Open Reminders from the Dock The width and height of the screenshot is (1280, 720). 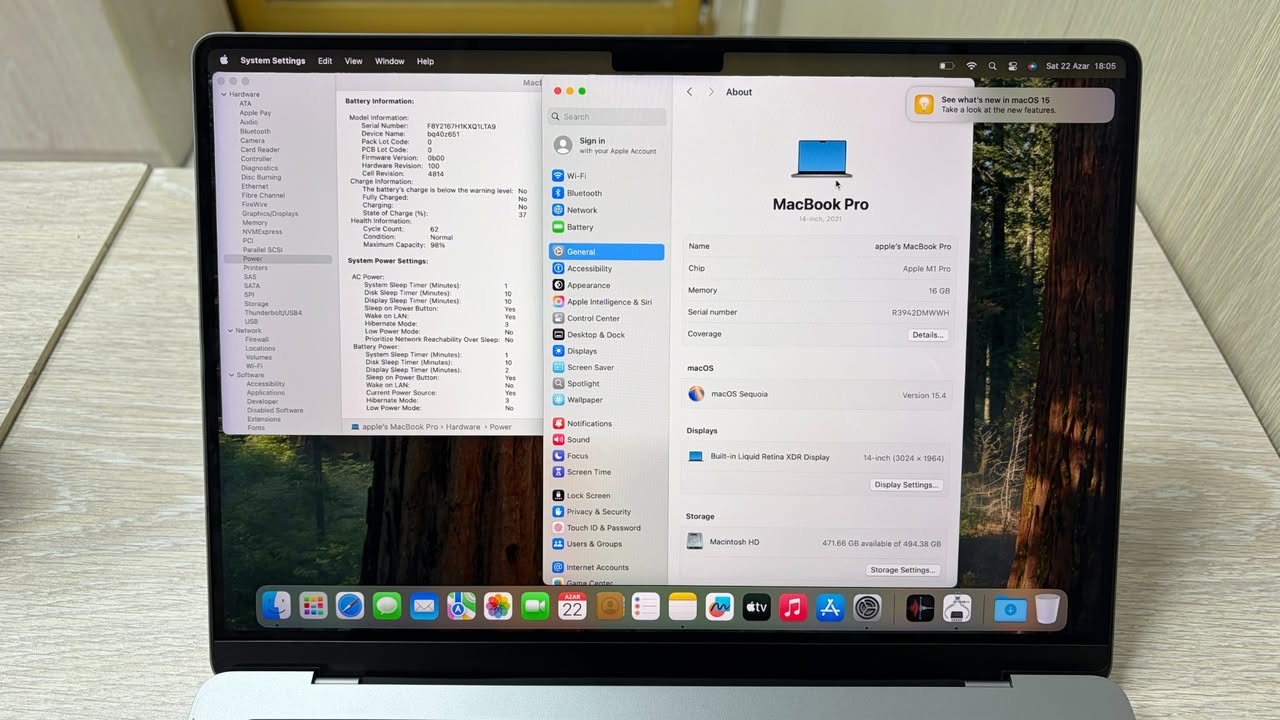pos(646,605)
